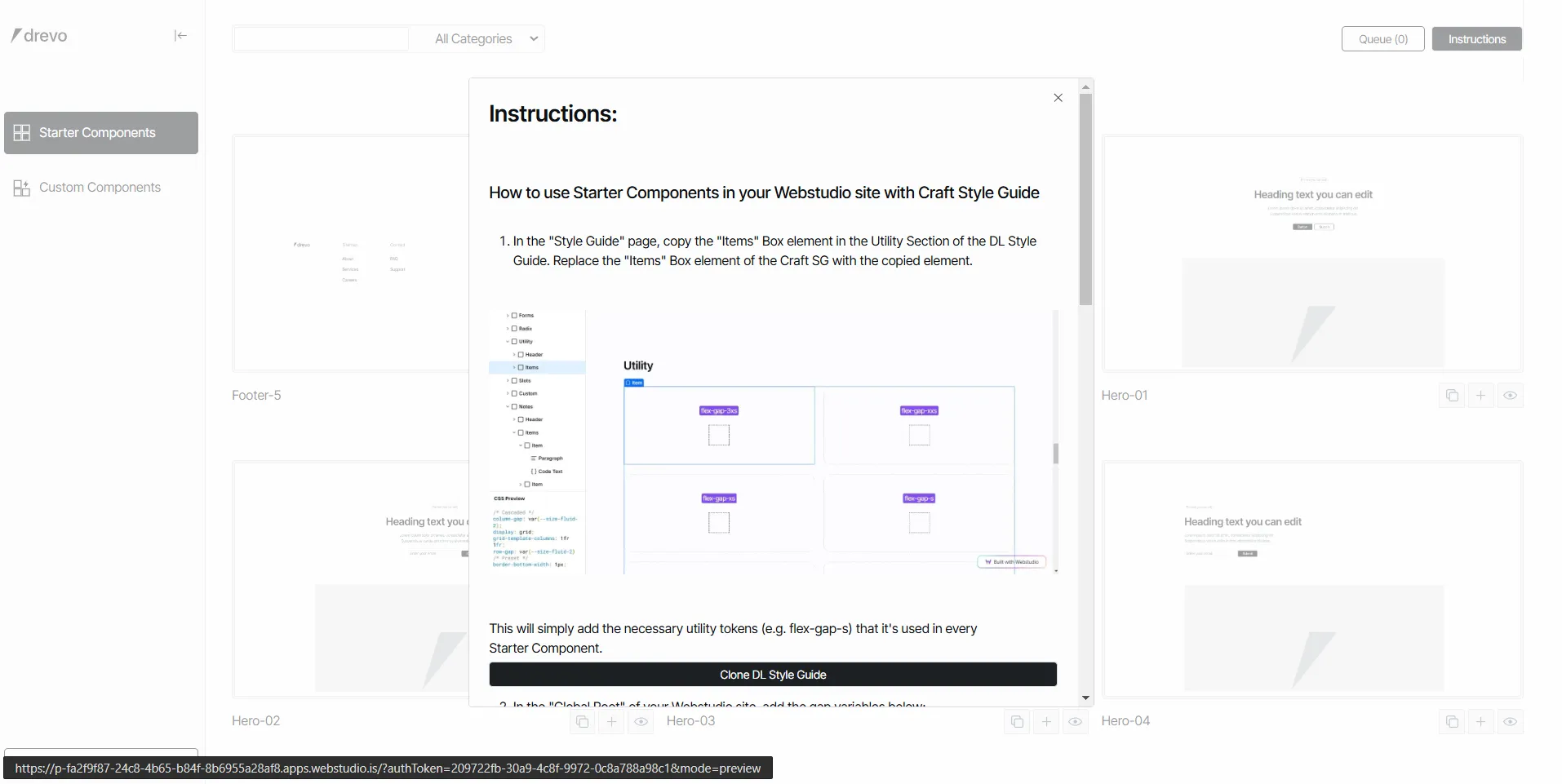Open the Footer-5 component thumbnail
The image size is (1562, 784).
[x=351, y=254]
